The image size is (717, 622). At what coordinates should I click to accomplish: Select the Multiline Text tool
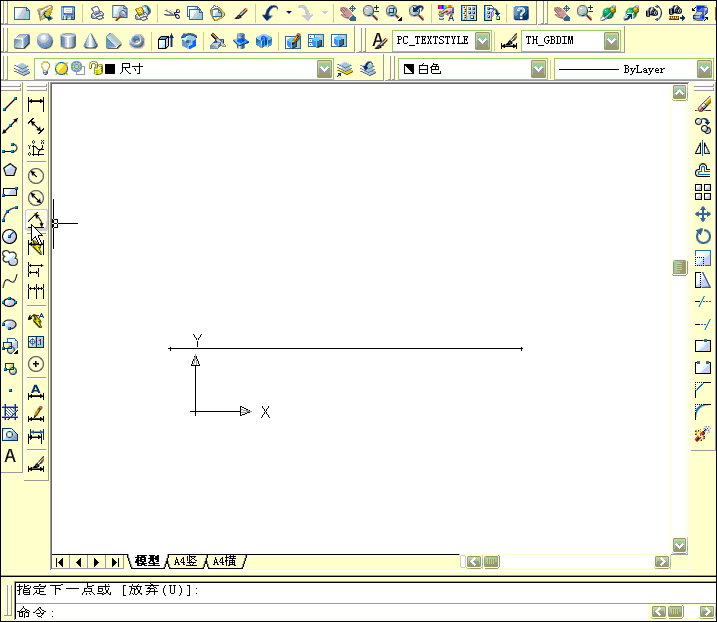pyautogui.click(x=10, y=456)
